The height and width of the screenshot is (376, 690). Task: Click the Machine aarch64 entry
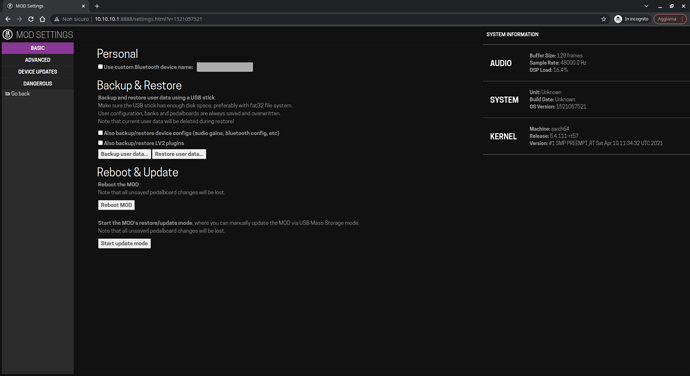coord(549,129)
